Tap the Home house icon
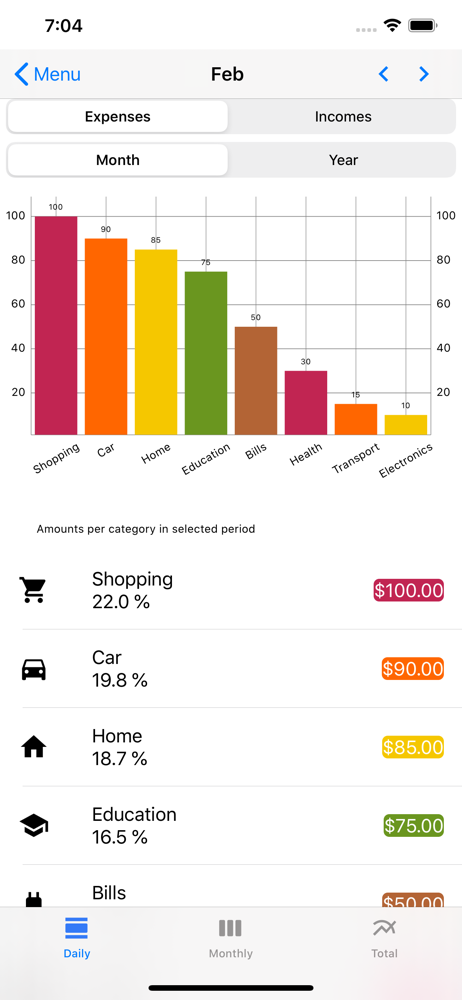Image resolution: width=462 pixels, height=1000 pixels. click(34, 747)
